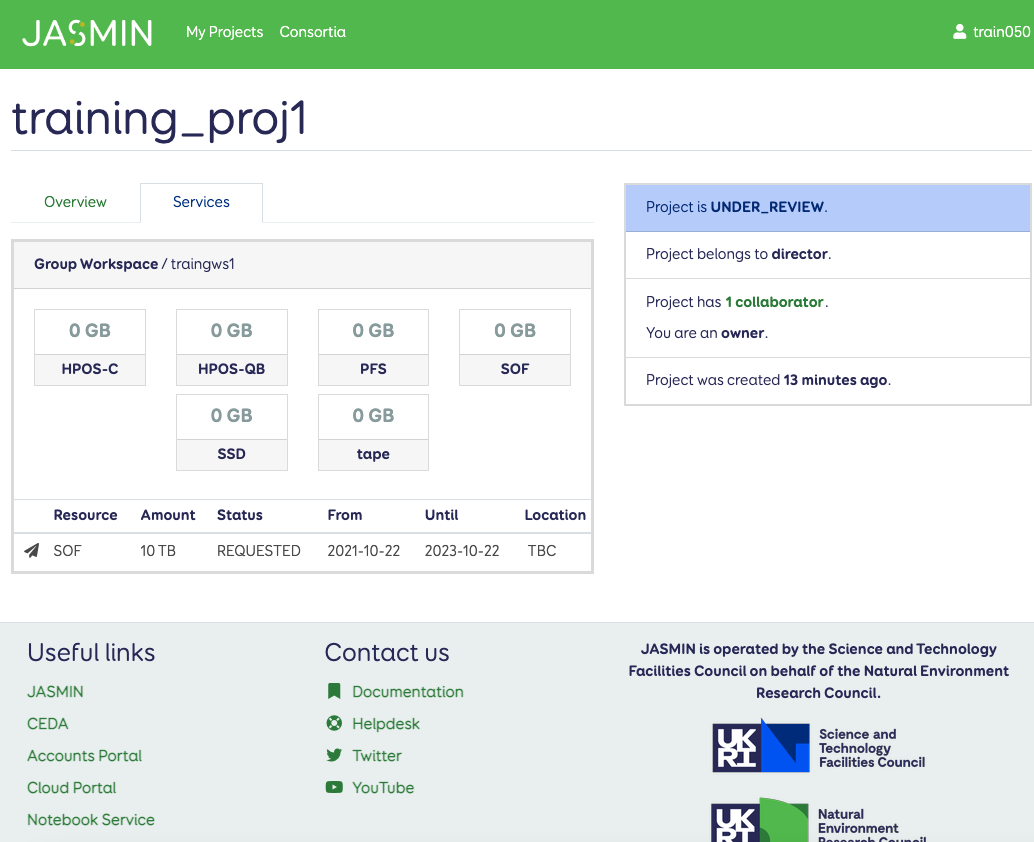This screenshot has width=1034, height=842.
Task: Click the HPOS-C storage quota tile
Action: click(x=90, y=347)
